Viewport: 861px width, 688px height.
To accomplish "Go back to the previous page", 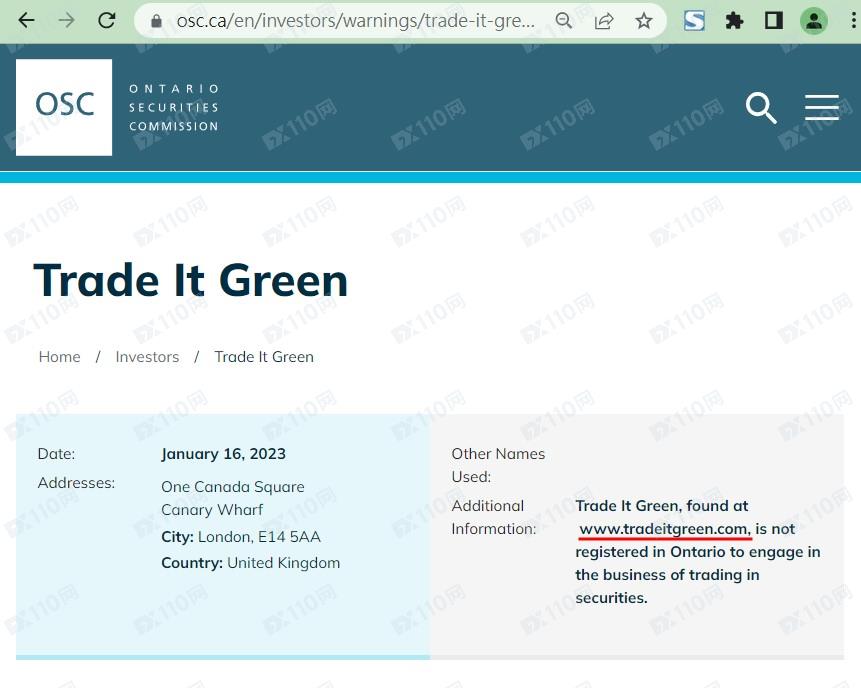I will tap(26, 21).
